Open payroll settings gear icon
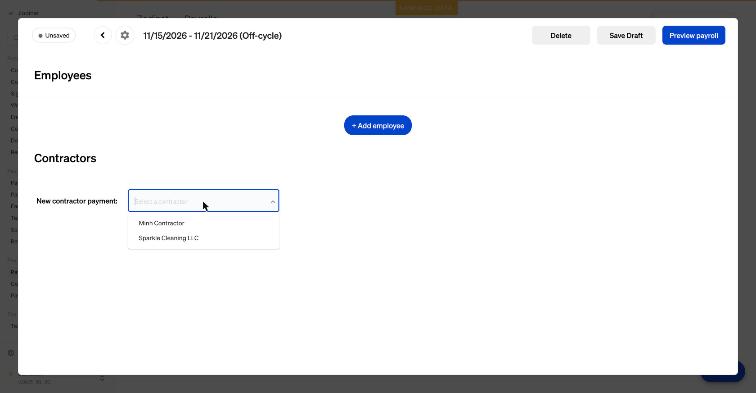 125,35
